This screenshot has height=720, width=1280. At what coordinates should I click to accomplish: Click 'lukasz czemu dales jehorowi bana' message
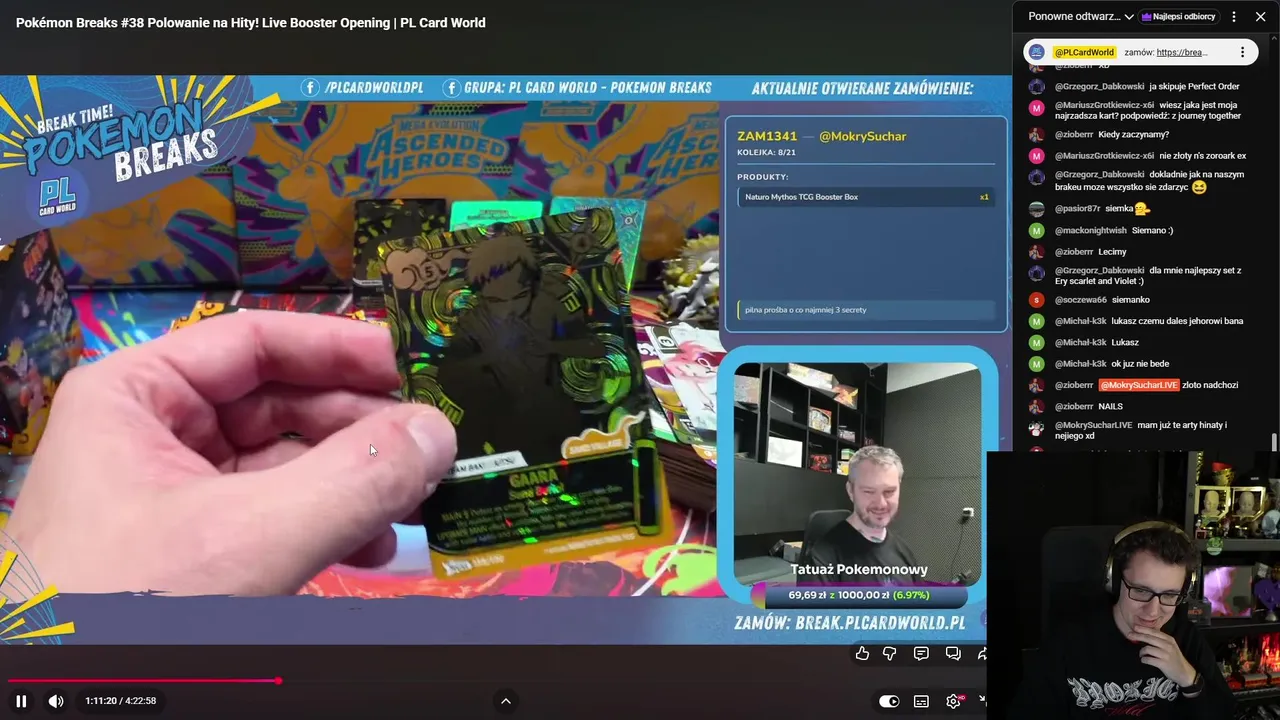pos(1177,321)
